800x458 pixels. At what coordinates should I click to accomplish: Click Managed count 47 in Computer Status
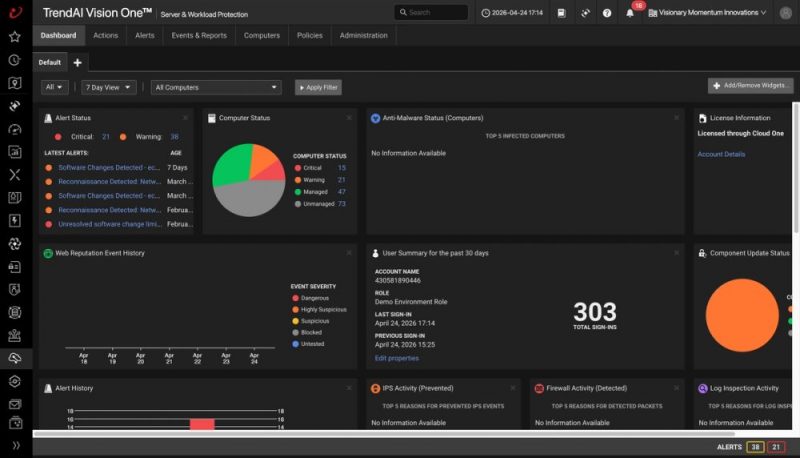341,192
